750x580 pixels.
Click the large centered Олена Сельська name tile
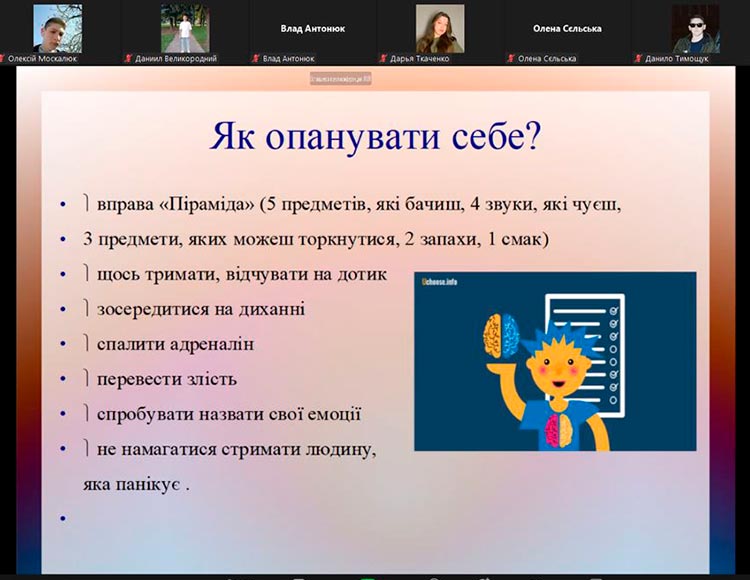(x=567, y=28)
